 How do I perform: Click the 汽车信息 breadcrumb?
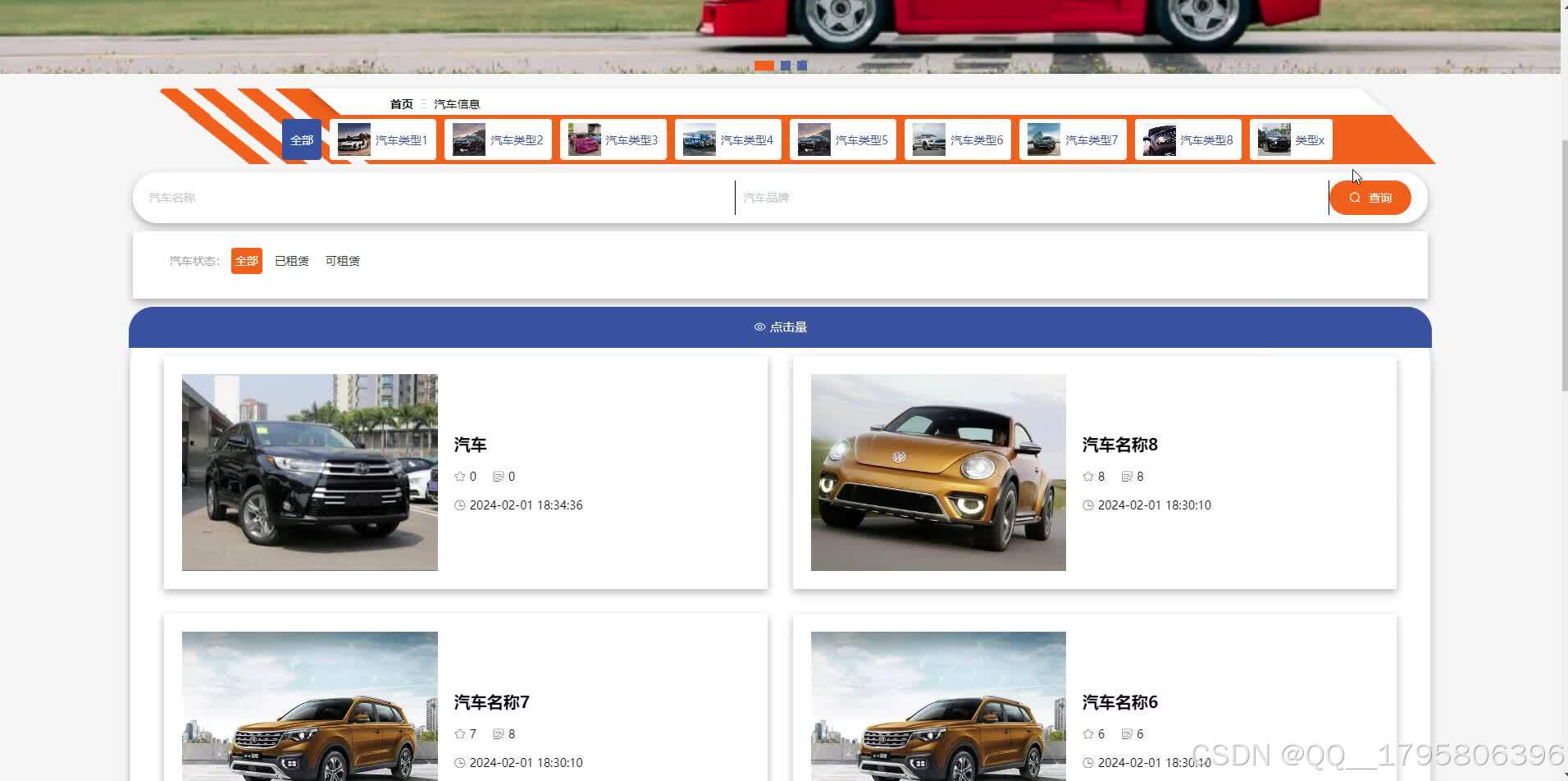pos(457,104)
